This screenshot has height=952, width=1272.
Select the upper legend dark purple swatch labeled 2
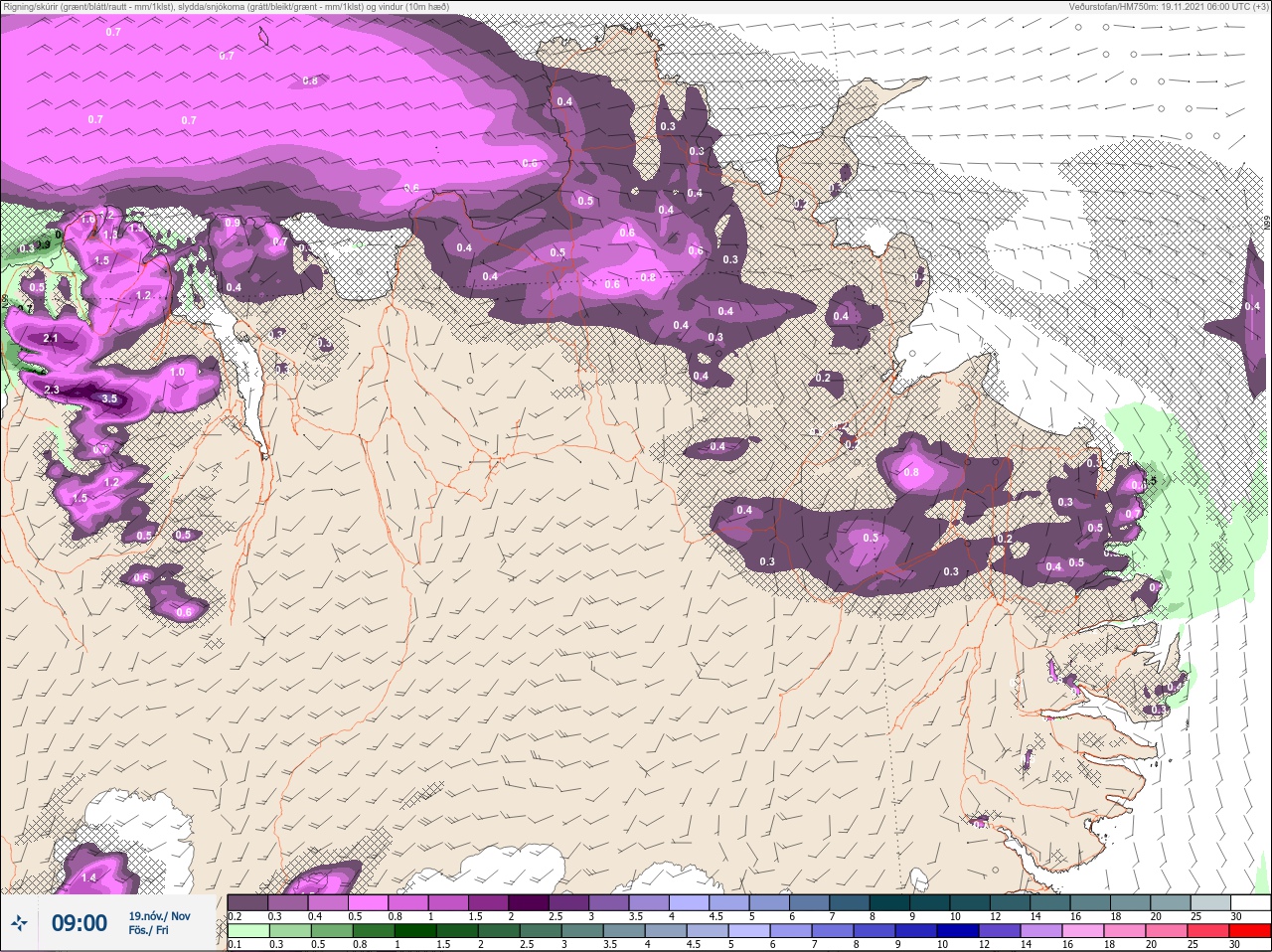tap(528, 902)
